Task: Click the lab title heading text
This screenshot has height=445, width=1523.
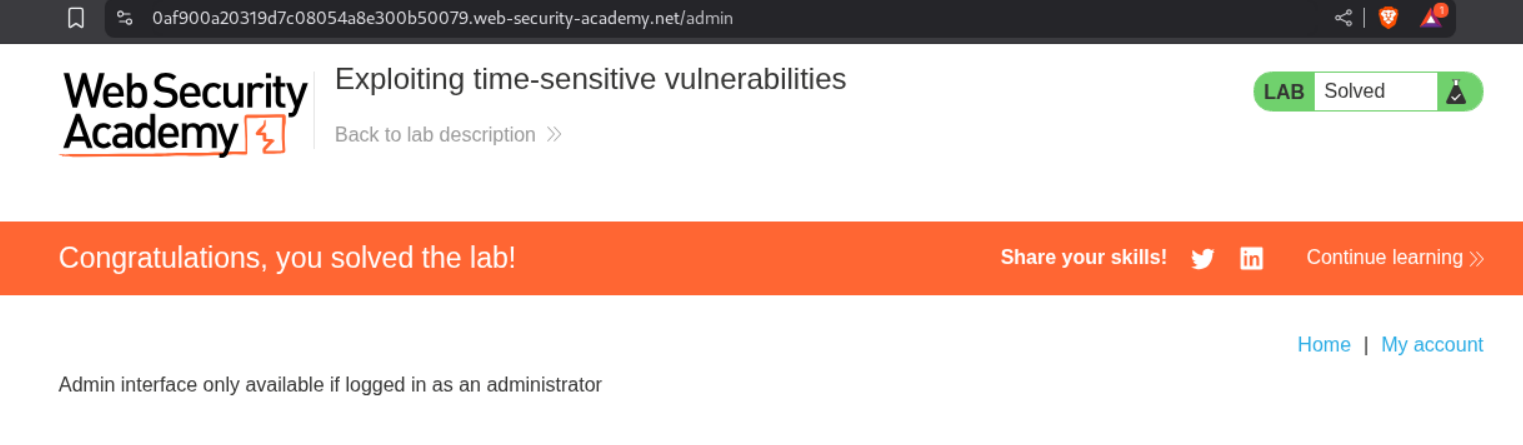Action: (x=590, y=79)
